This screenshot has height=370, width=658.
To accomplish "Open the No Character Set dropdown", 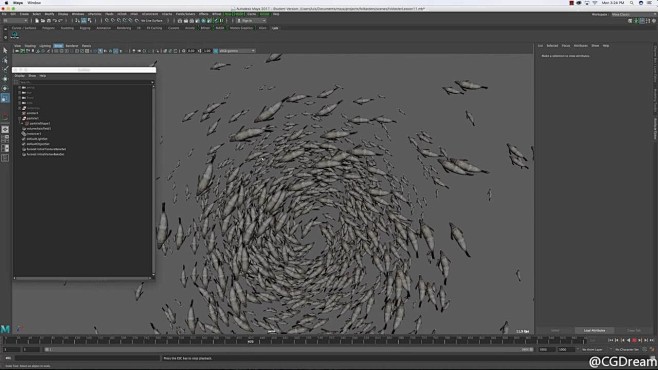I will 627,349.
